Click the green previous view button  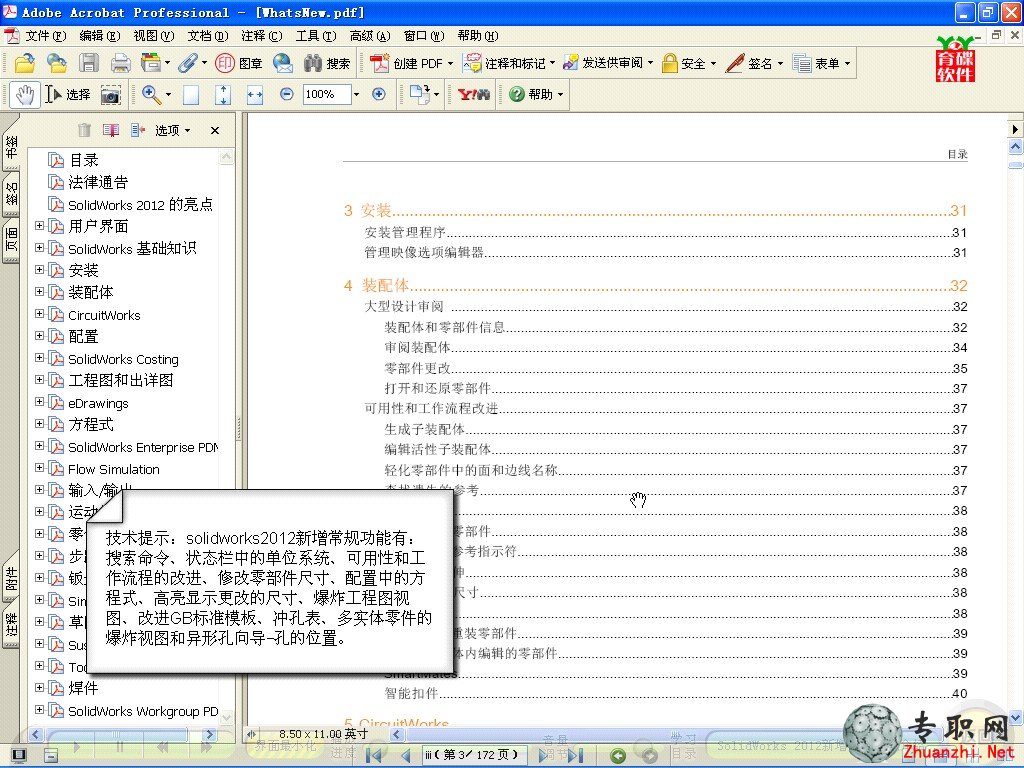pos(617,756)
